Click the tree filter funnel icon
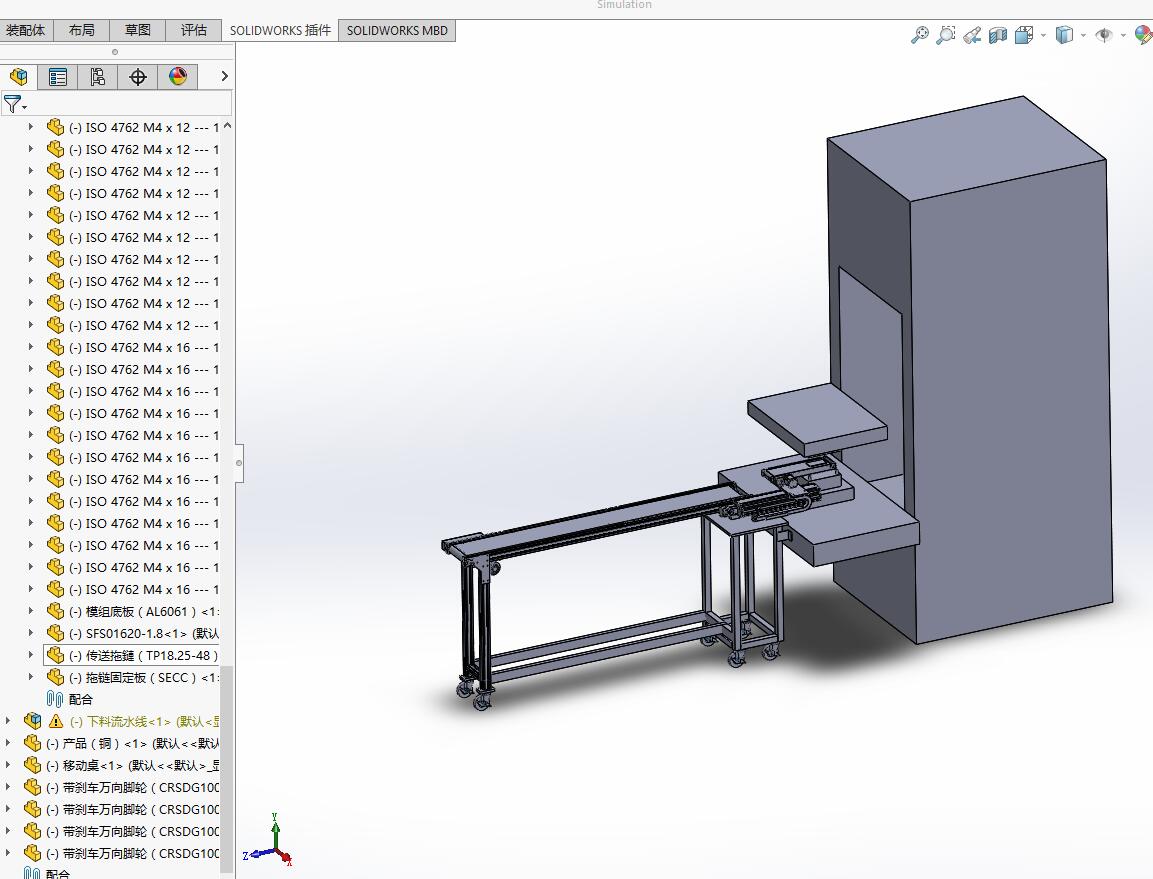 coord(13,104)
